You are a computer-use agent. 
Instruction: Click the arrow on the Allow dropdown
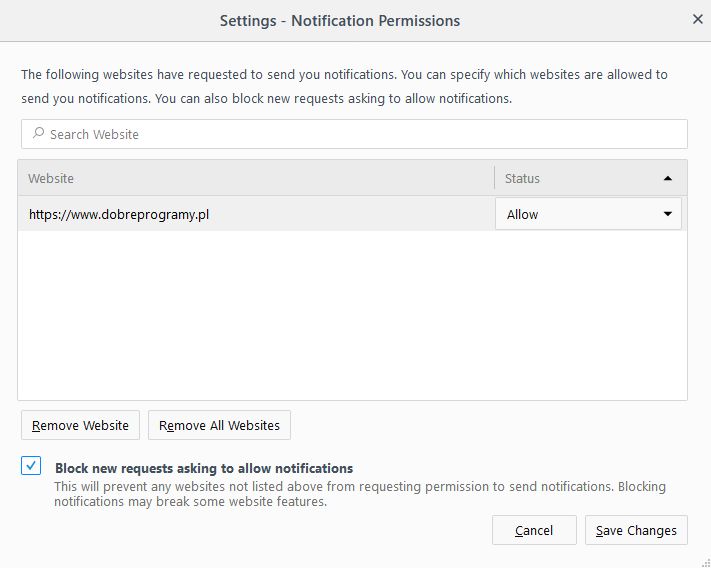pyautogui.click(x=667, y=214)
